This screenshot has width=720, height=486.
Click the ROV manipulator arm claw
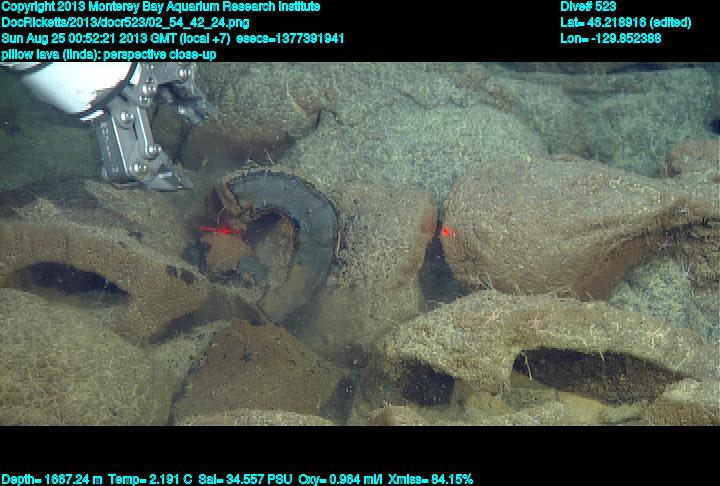[x=142, y=124]
